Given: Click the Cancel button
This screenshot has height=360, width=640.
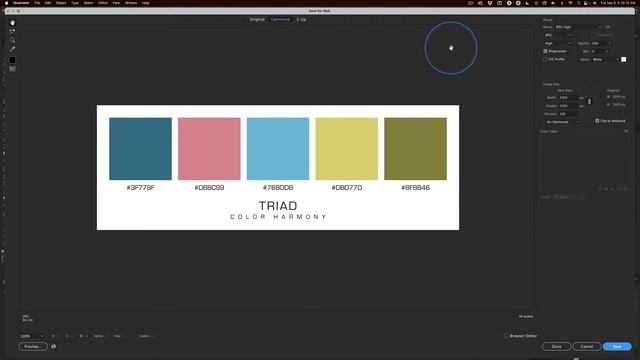Looking at the screenshot, I should 587,347.
